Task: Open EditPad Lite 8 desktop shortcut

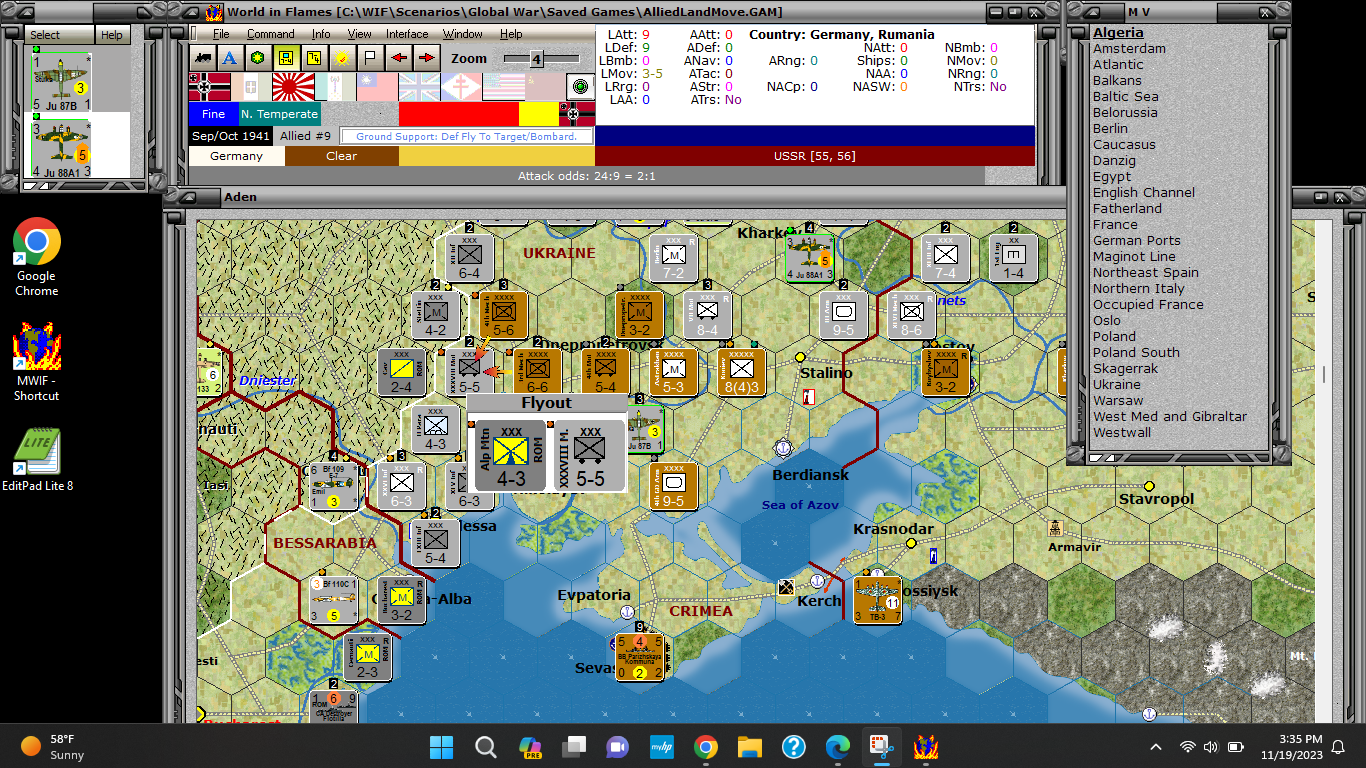Action: coord(37,459)
